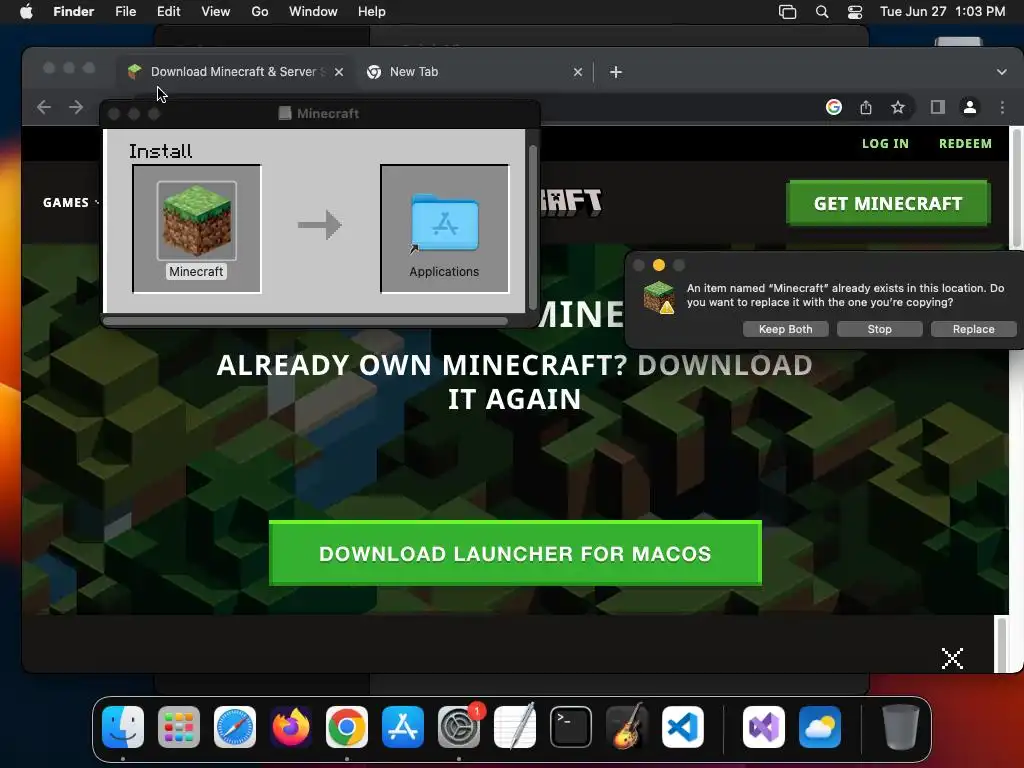Open the View menu
This screenshot has width=1024, height=768.
[x=216, y=12]
